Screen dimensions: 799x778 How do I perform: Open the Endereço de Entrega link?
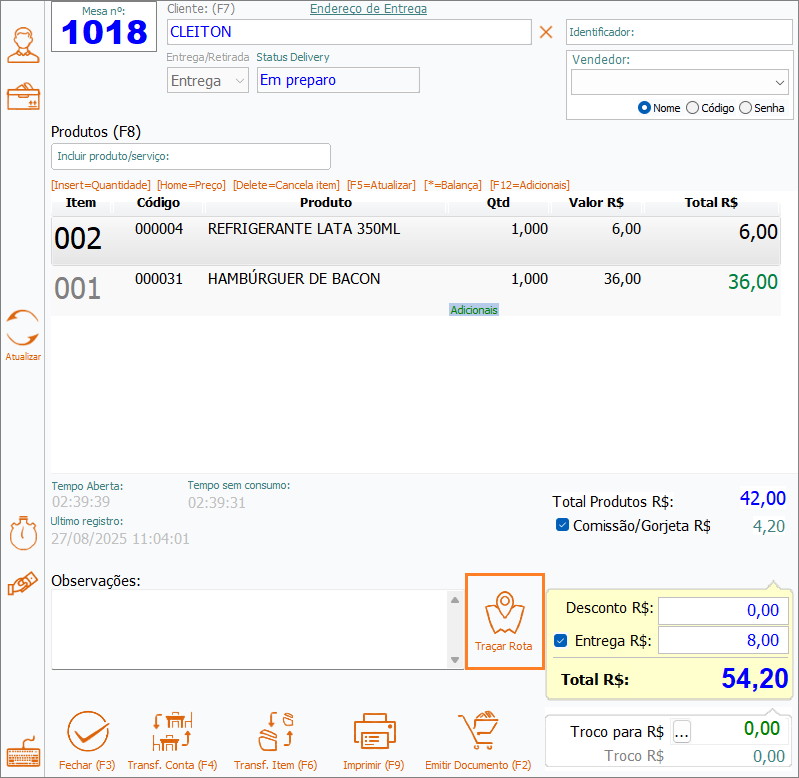[x=368, y=9]
